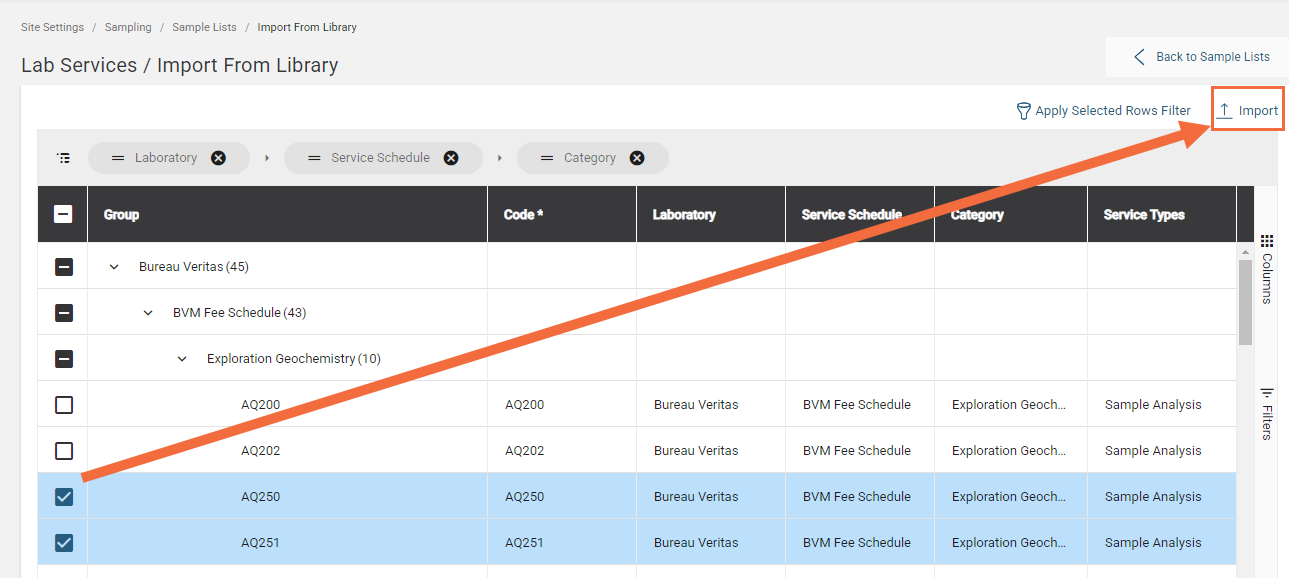This screenshot has width=1289, height=578.
Task: Collapse the Exploration Geochemistry group
Action: (x=182, y=359)
